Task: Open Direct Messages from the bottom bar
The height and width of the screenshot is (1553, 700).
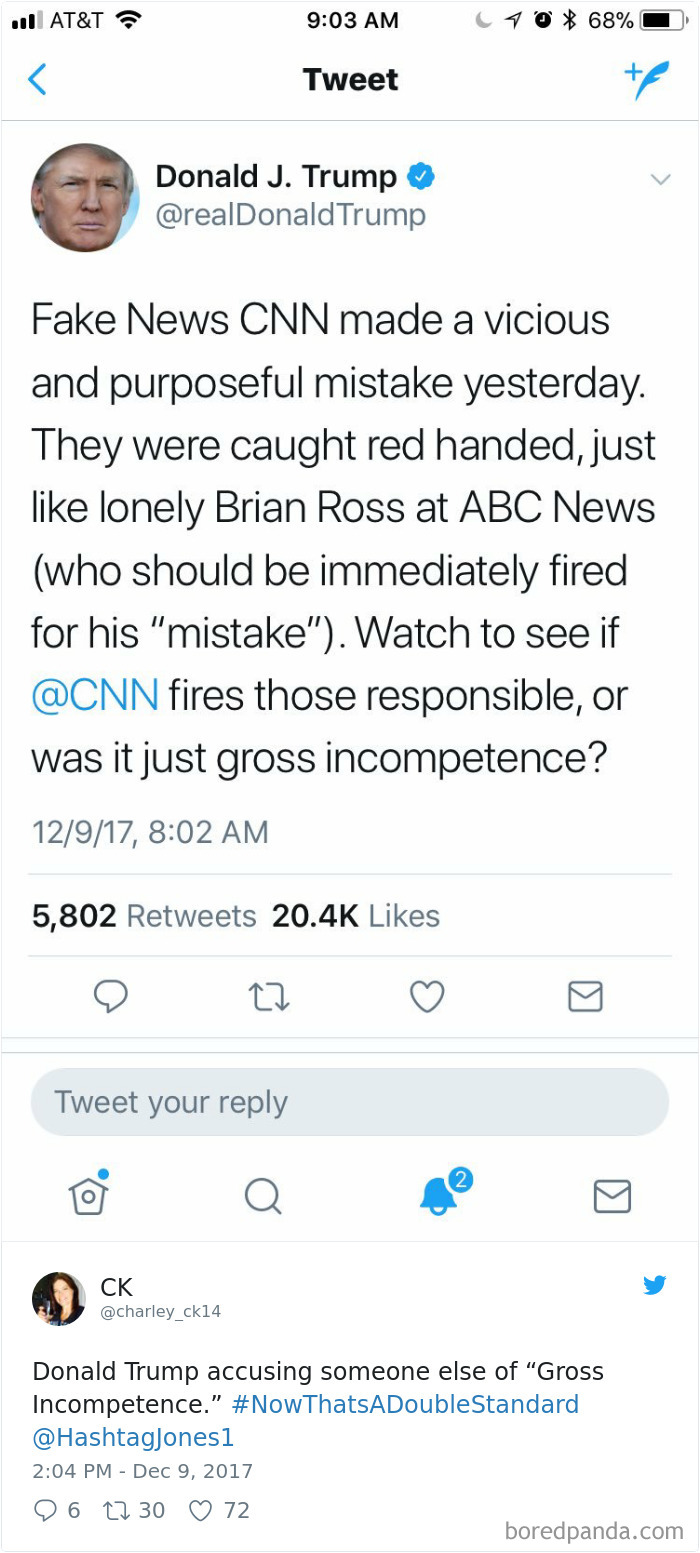Action: pos(612,1196)
